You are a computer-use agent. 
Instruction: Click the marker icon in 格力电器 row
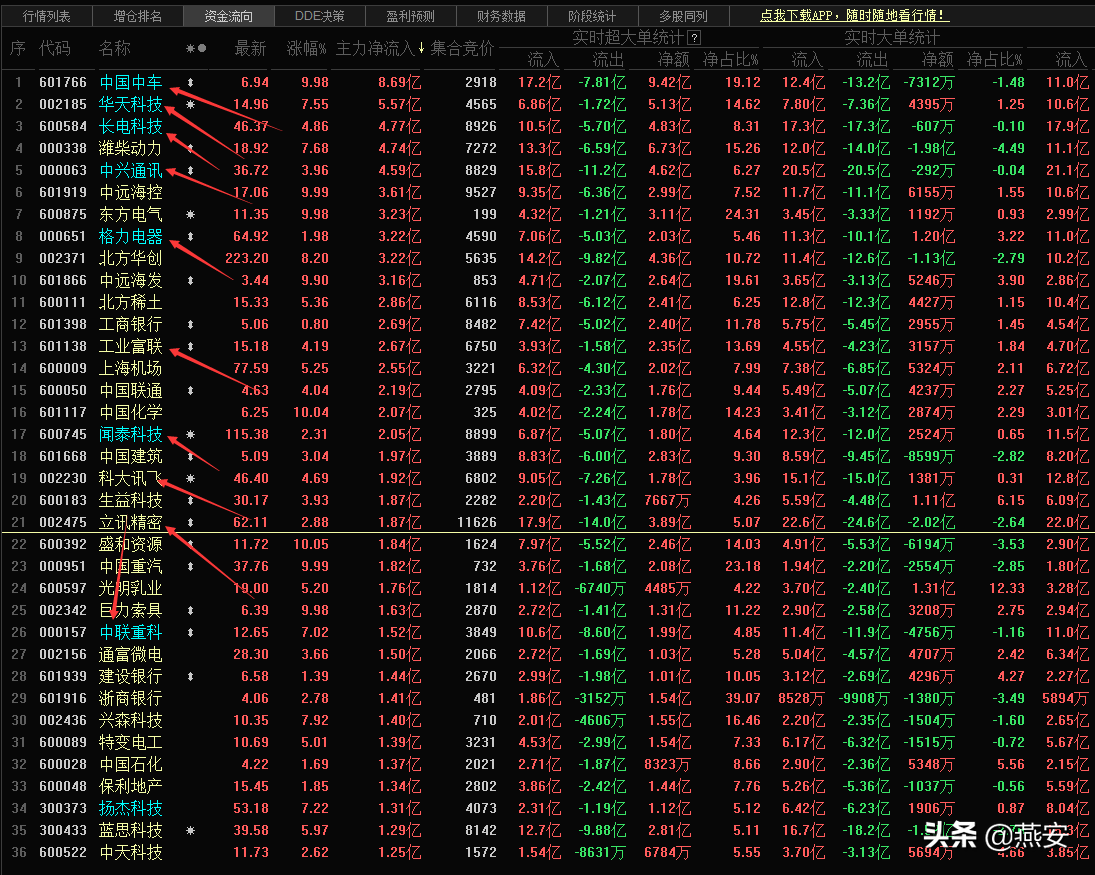[191, 237]
